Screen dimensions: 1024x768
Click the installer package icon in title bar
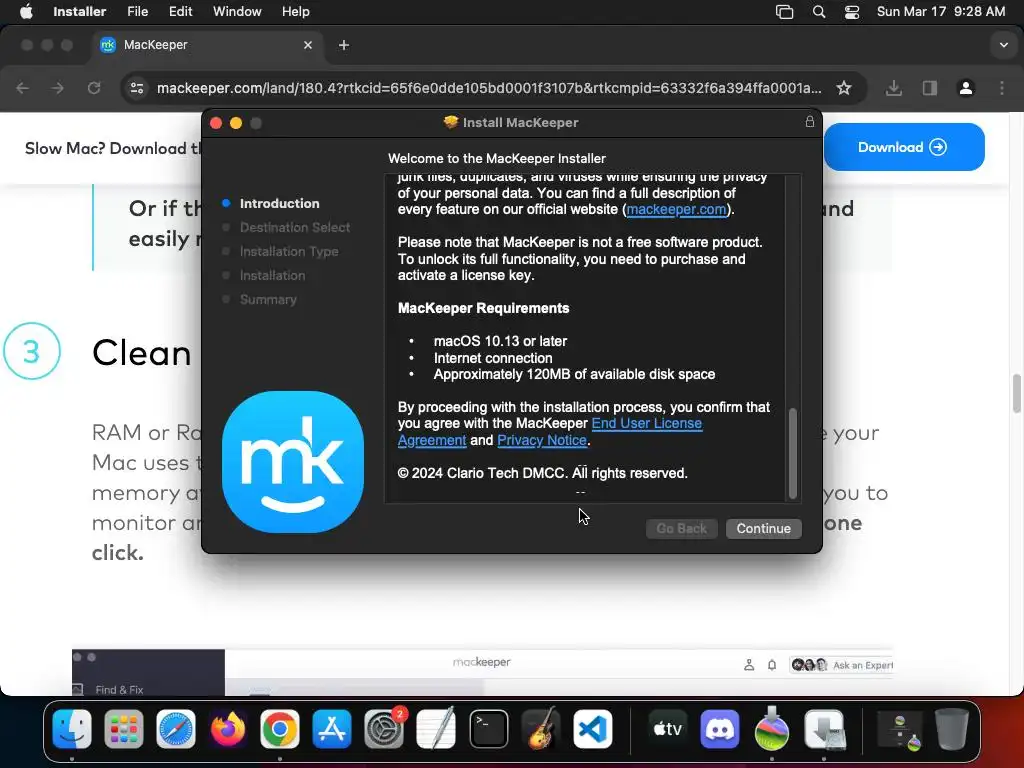[x=451, y=122]
